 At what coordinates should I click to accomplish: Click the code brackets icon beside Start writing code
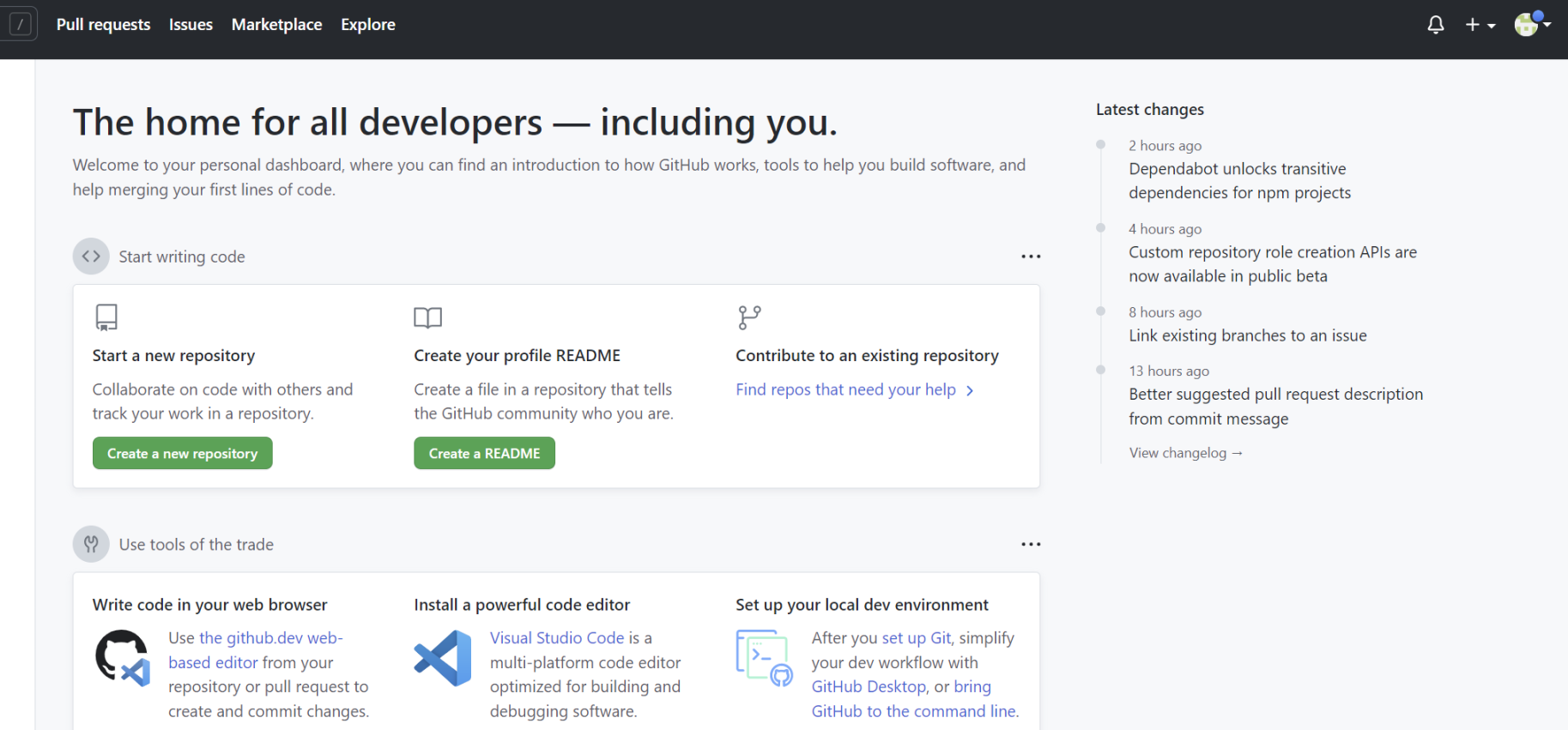click(x=91, y=256)
